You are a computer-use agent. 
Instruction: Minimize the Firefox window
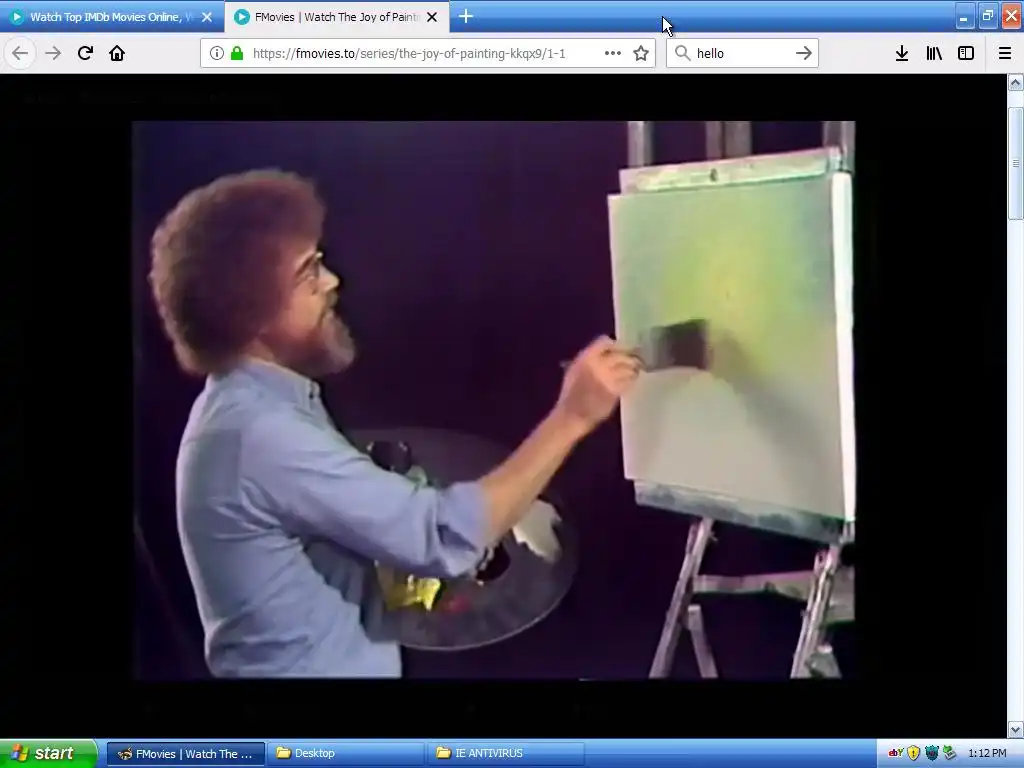pos(963,17)
